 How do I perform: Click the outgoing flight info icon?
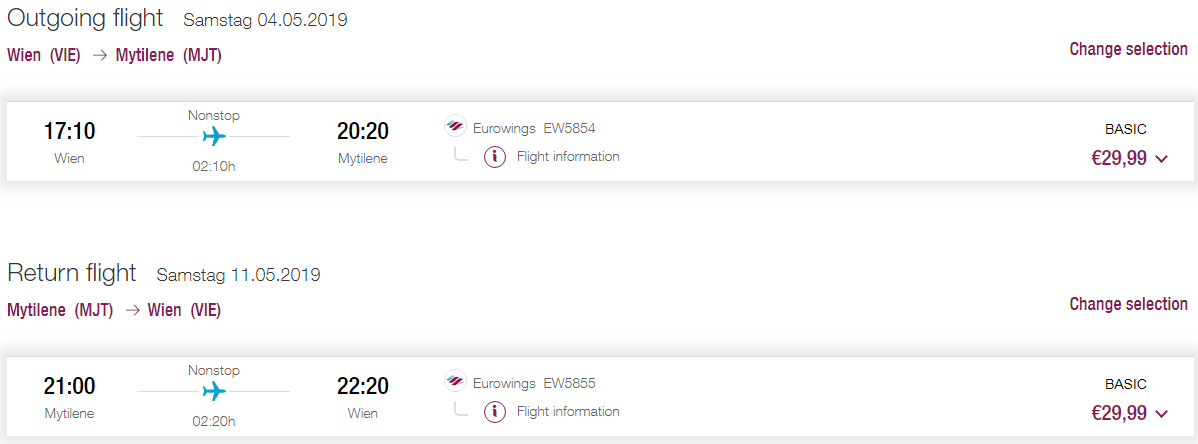click(495, 157)
